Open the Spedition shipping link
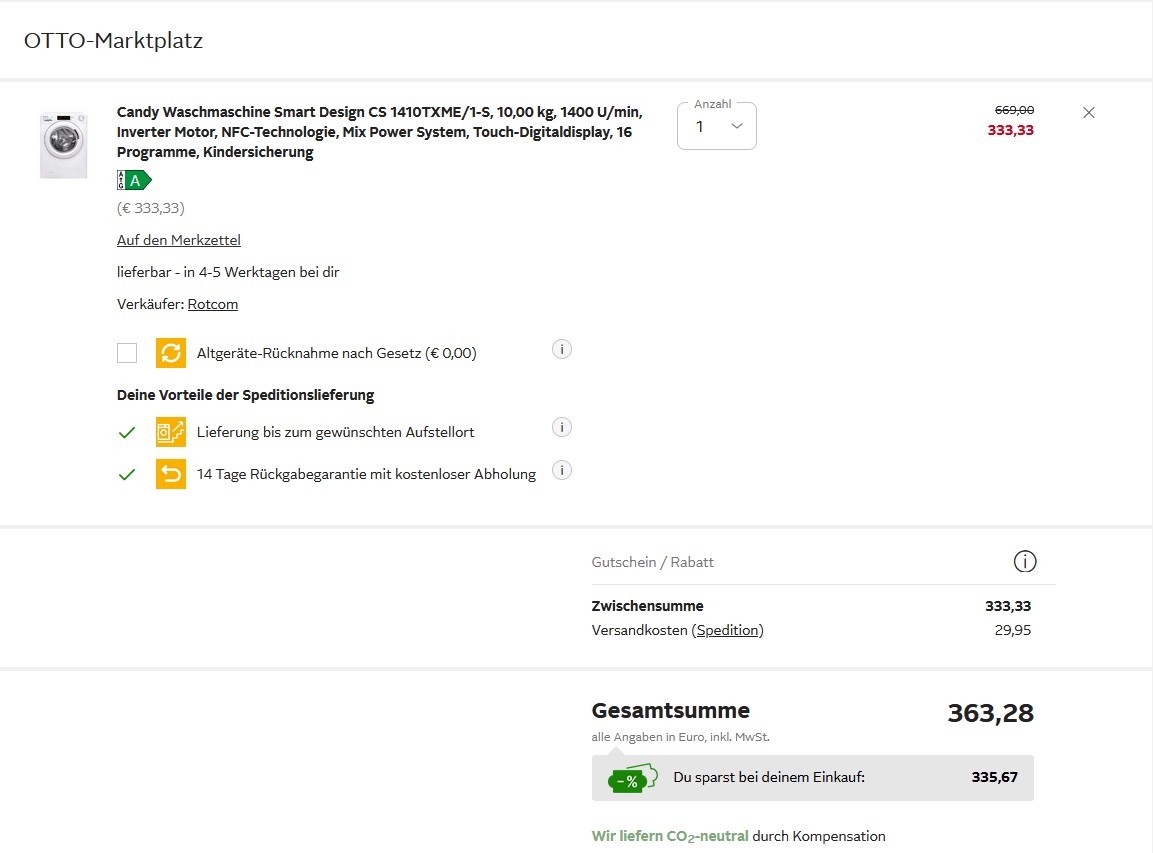The width and height of the screenshot is (1153, 853). [x=728, y=630]
